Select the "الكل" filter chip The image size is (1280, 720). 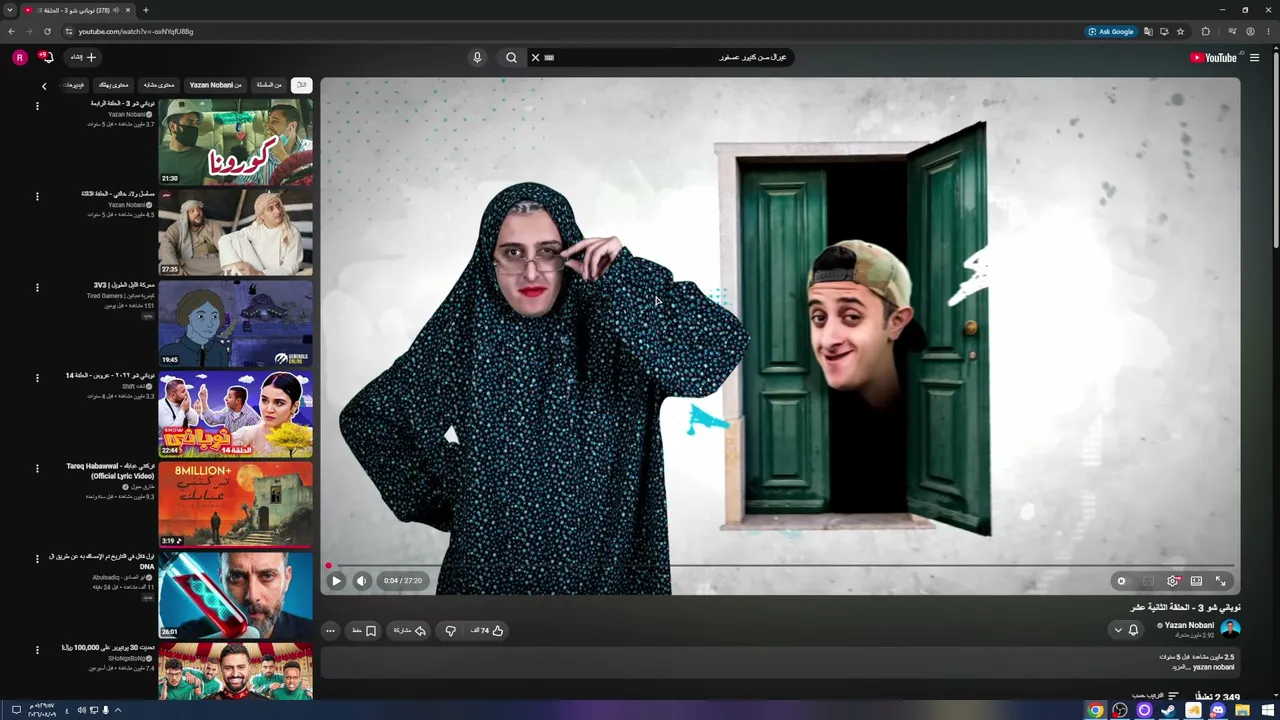[301, 85]
